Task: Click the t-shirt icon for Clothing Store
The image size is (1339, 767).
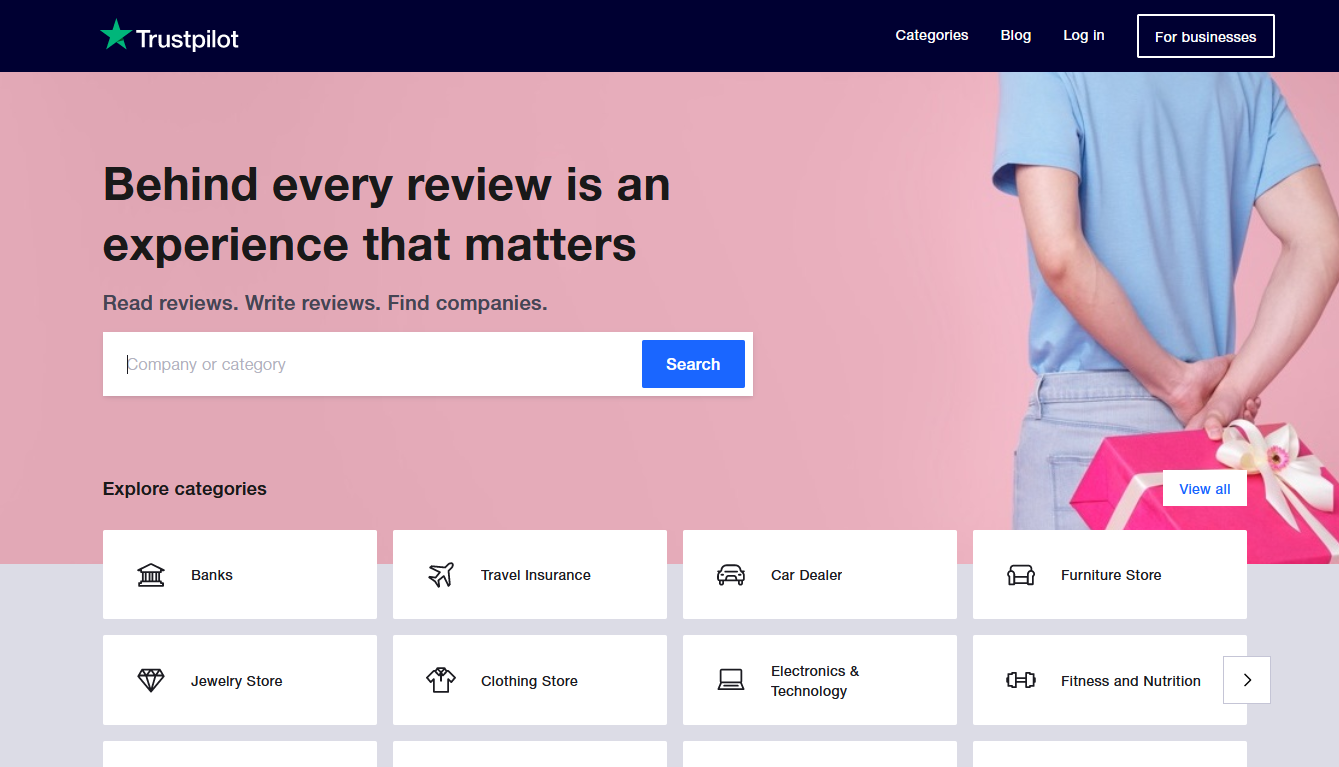Action: pos(440,680)
